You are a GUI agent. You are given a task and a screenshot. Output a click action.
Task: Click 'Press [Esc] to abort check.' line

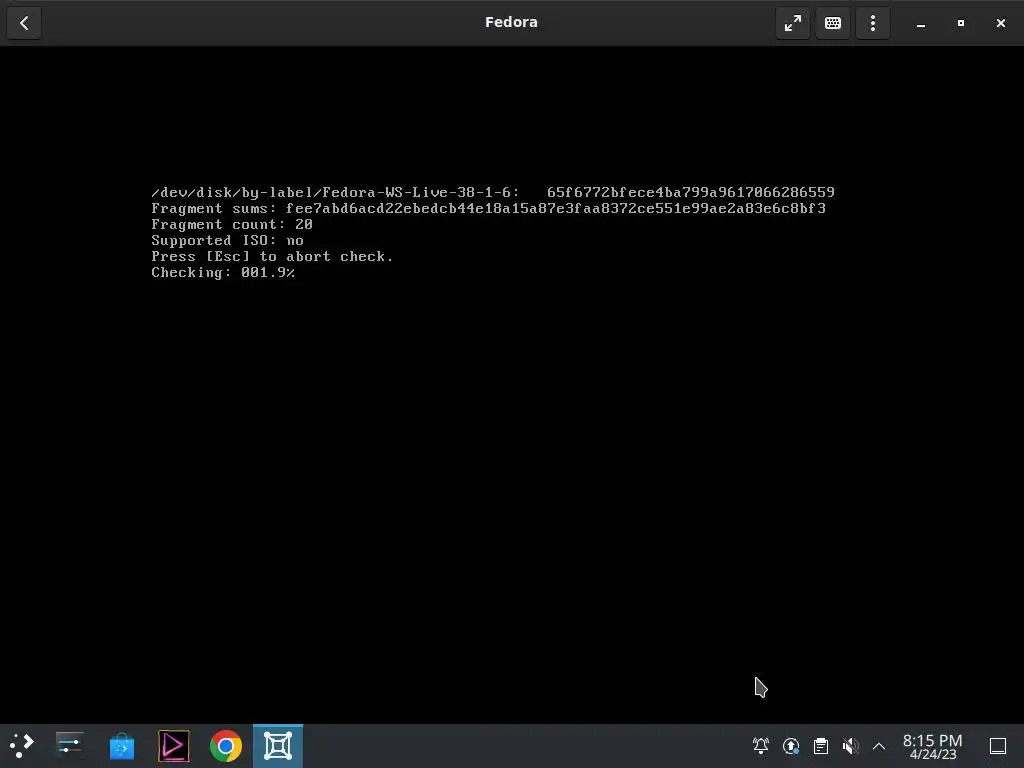pyautogui.click(x=272, y=257)
